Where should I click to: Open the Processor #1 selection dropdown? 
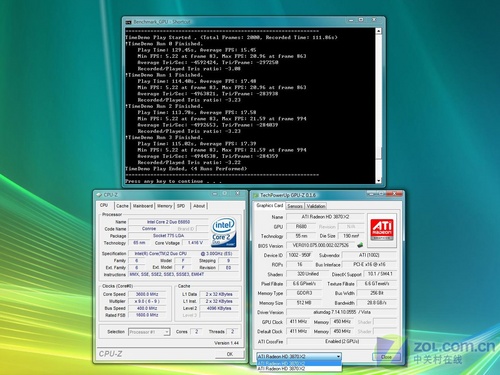coord(149,332)
